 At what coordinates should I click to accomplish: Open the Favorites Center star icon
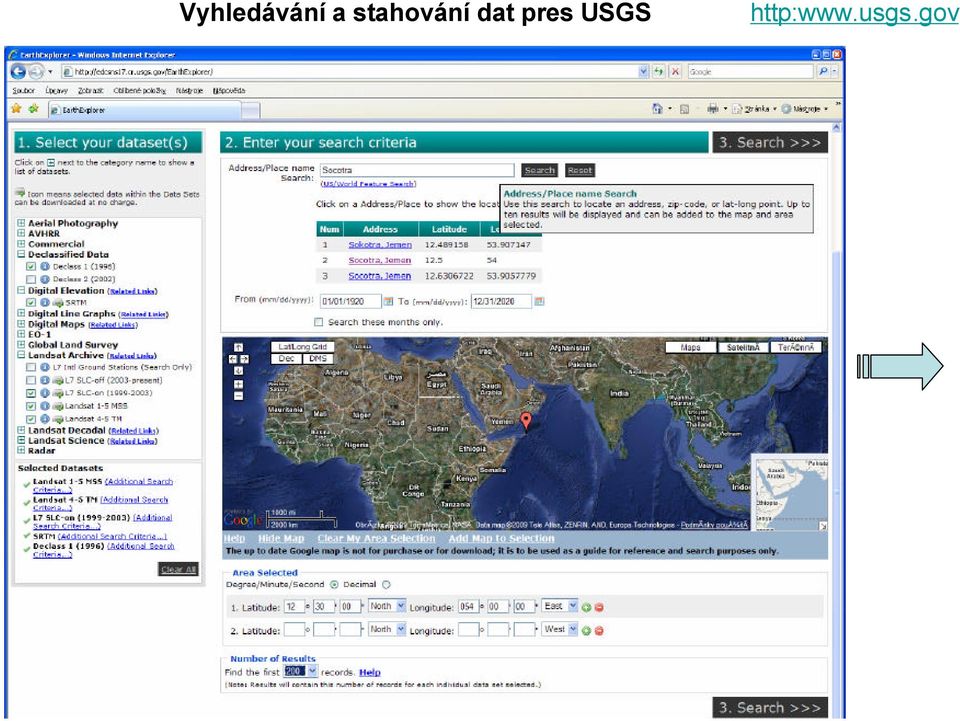(x=17, y=109)
